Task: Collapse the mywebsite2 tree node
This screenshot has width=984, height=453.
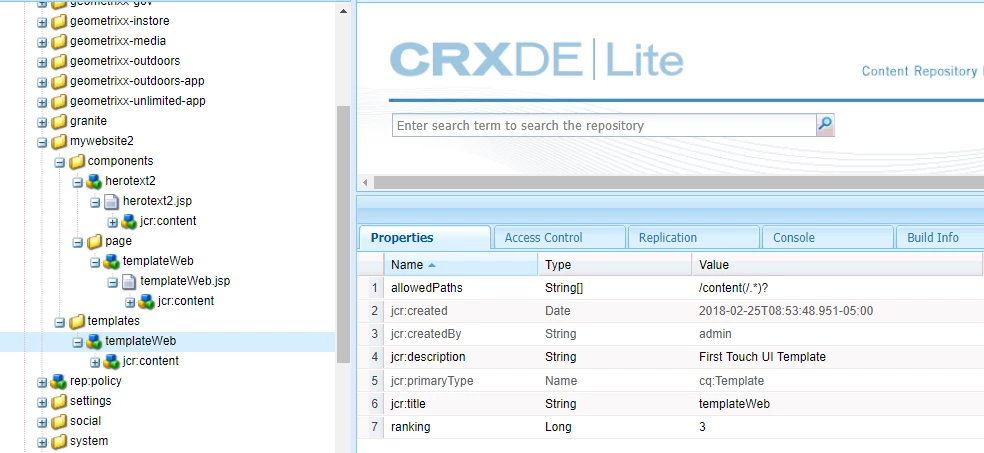Action: point(42,142)
